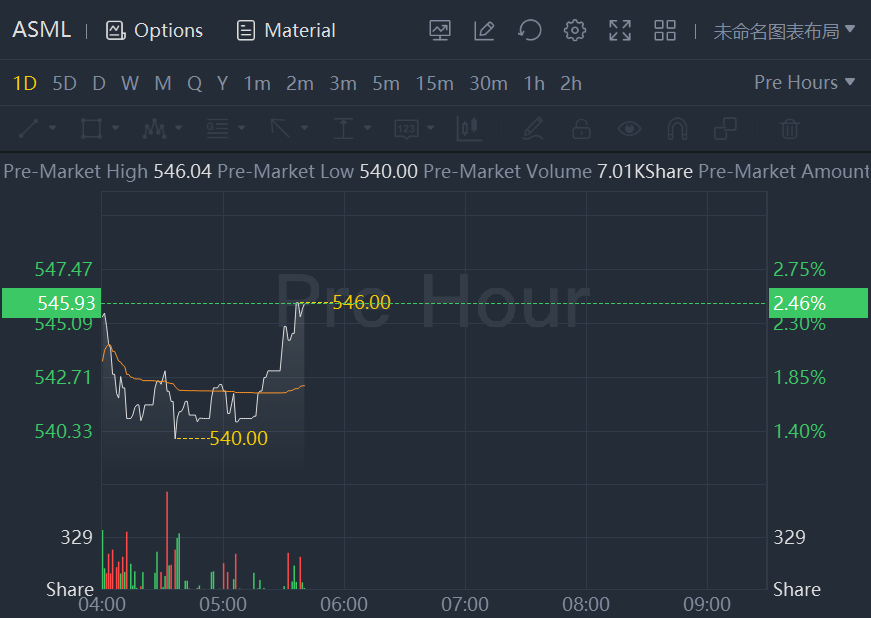
Task: Open the Options button
Action: (x=154, y=31)
